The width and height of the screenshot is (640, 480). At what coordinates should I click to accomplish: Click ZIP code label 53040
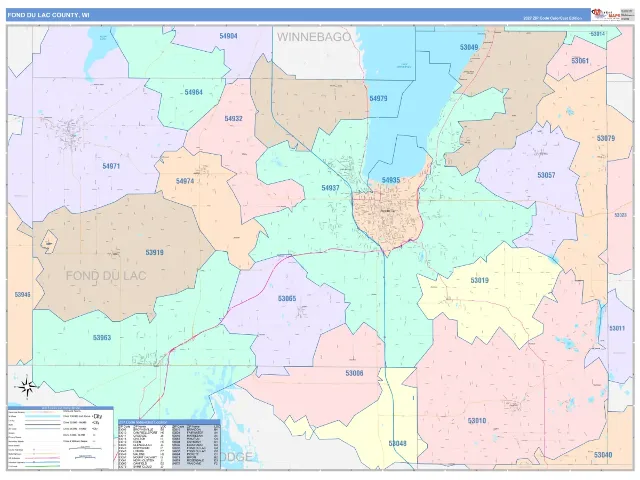pos(603,455)
